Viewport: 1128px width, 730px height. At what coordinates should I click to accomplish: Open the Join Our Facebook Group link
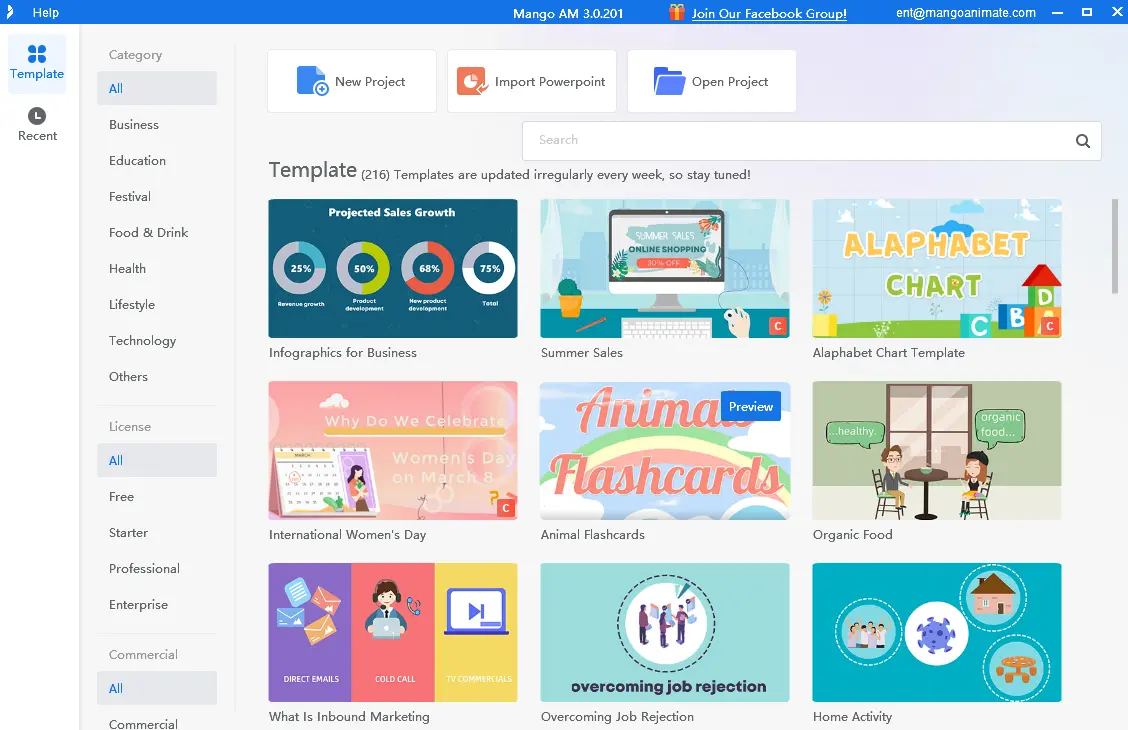pyautogui.click(x=769, y=13)
